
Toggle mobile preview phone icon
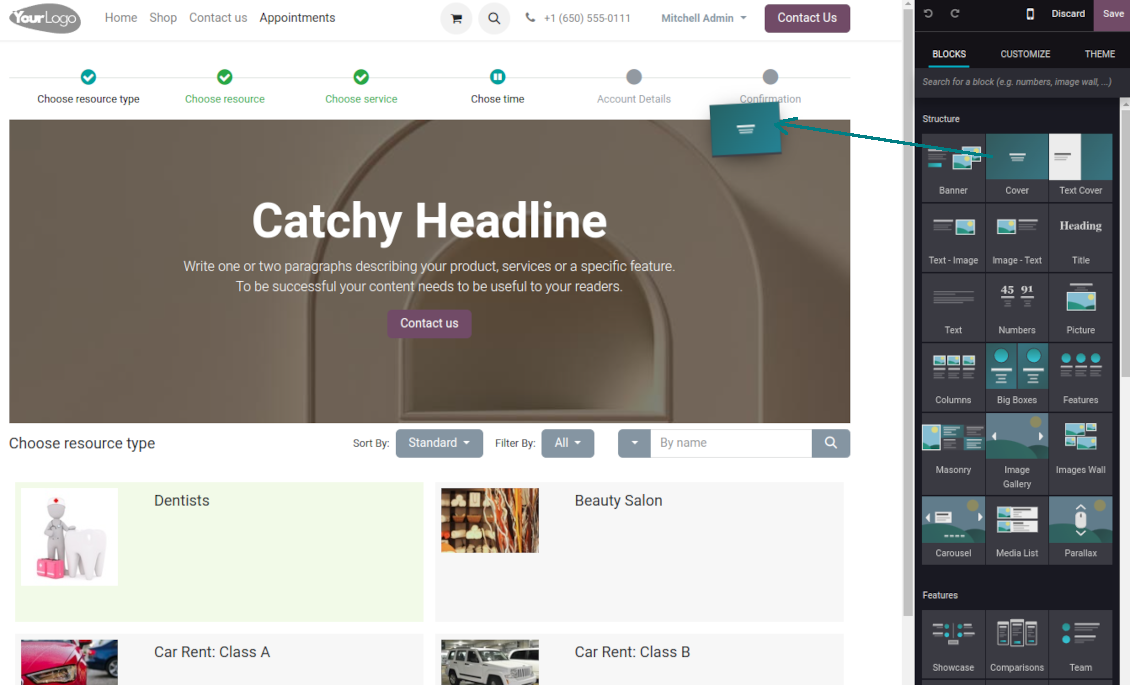click(1030, 14)
